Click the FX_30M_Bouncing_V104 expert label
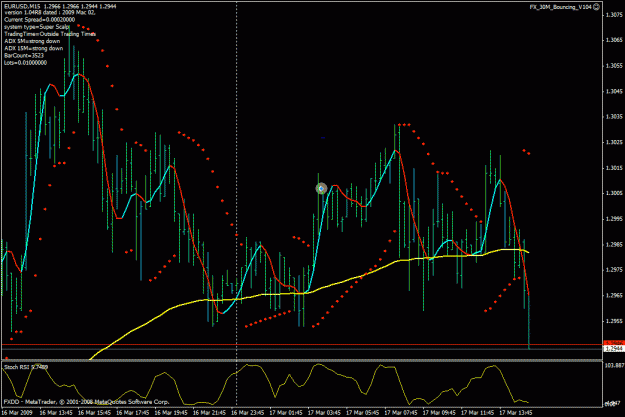This screenshot has width=625, height=417. (561, 7)
